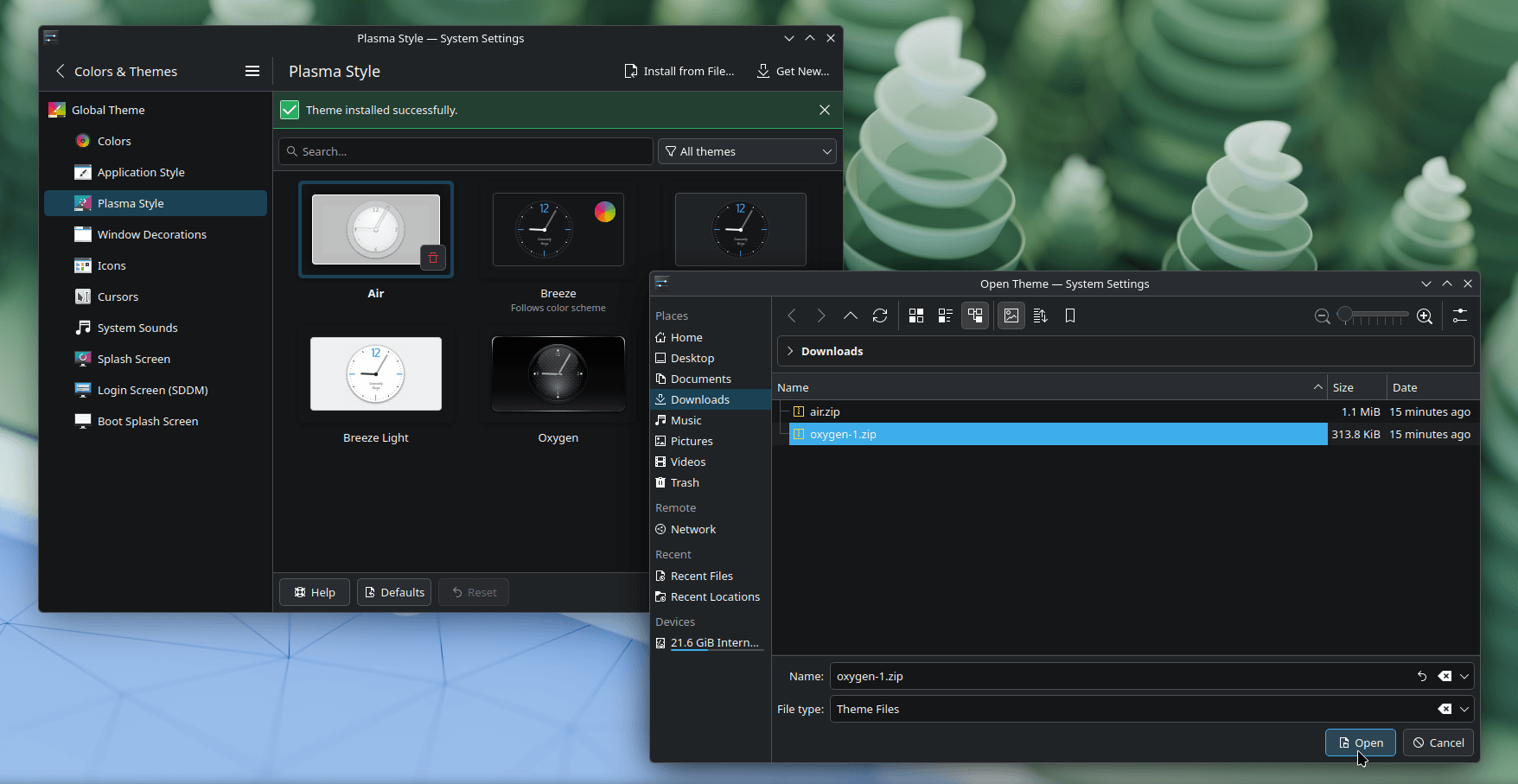Screen dimensions: 1518x784
Task: Open the Window Decorations settings
Action: [151, 234]
